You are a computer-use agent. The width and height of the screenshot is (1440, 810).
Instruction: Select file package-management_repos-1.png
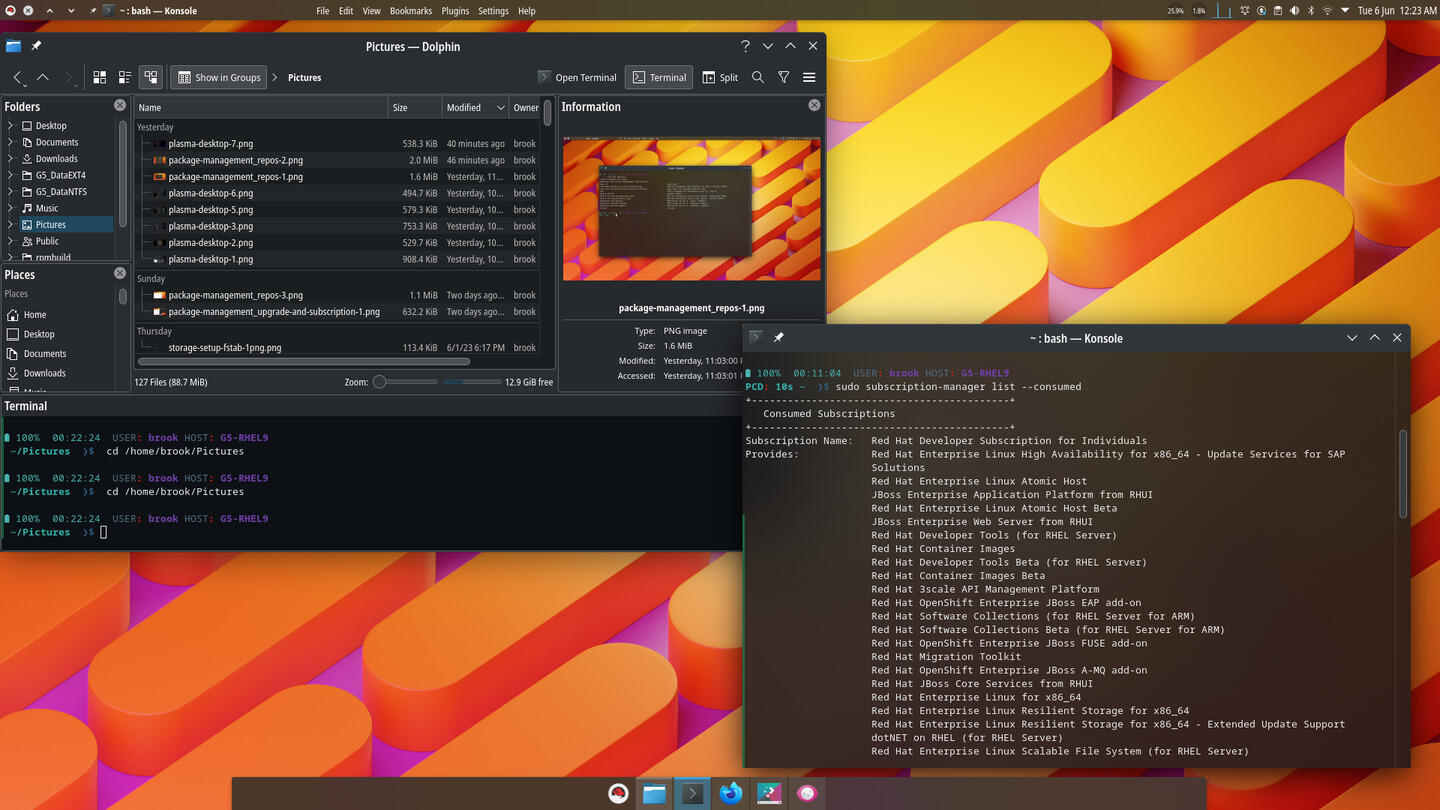pyautogui.click(x=235, y=177)
